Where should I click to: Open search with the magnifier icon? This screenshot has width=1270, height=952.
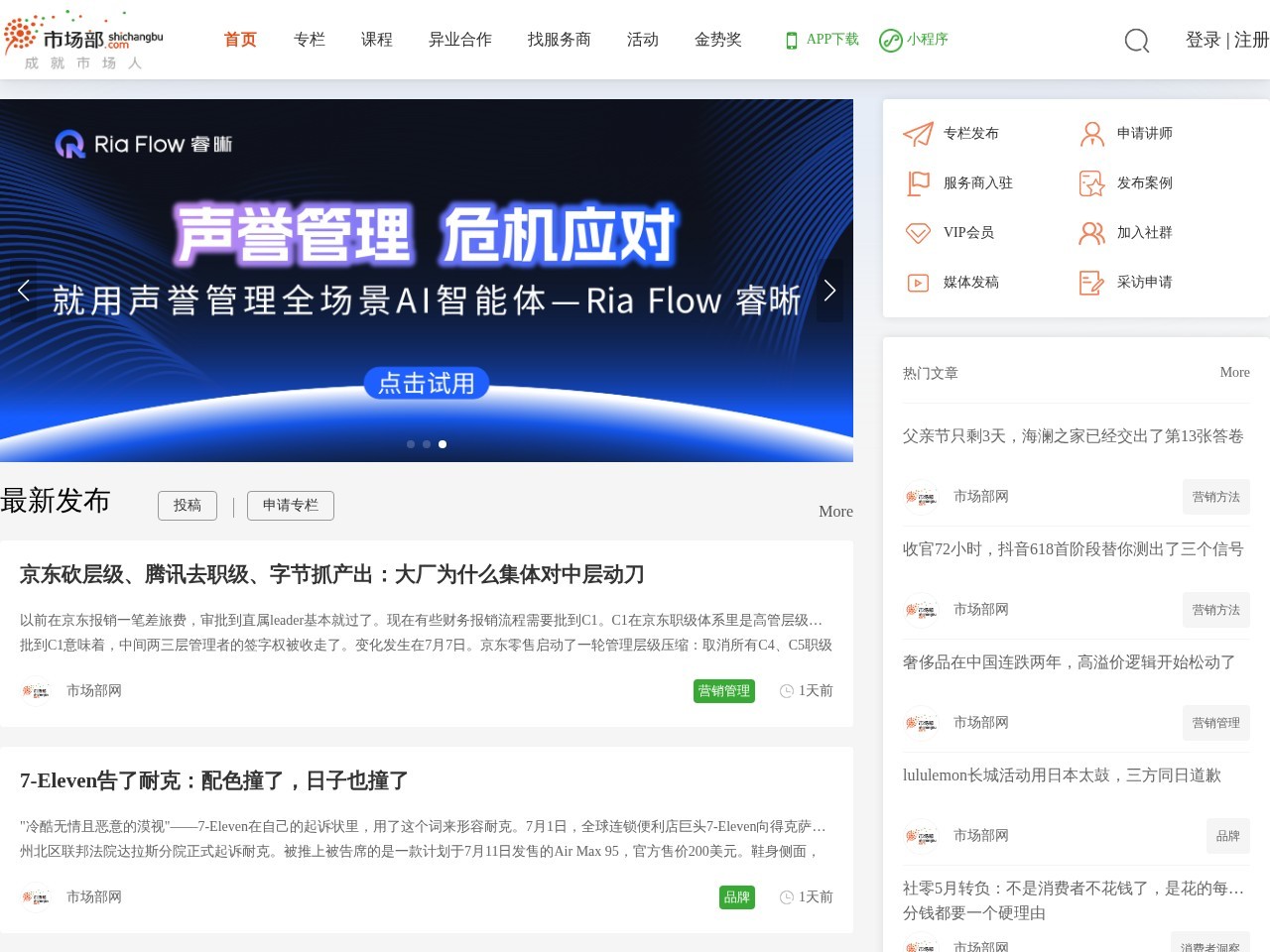pyautogui.click(x=1137, y=41)
